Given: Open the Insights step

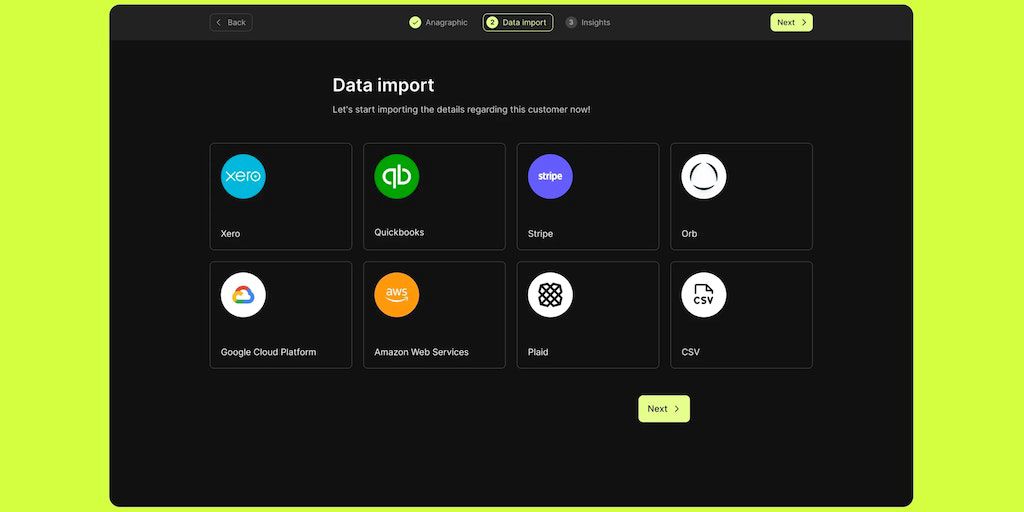Looking at the screenshot, I should pos(588,22).
